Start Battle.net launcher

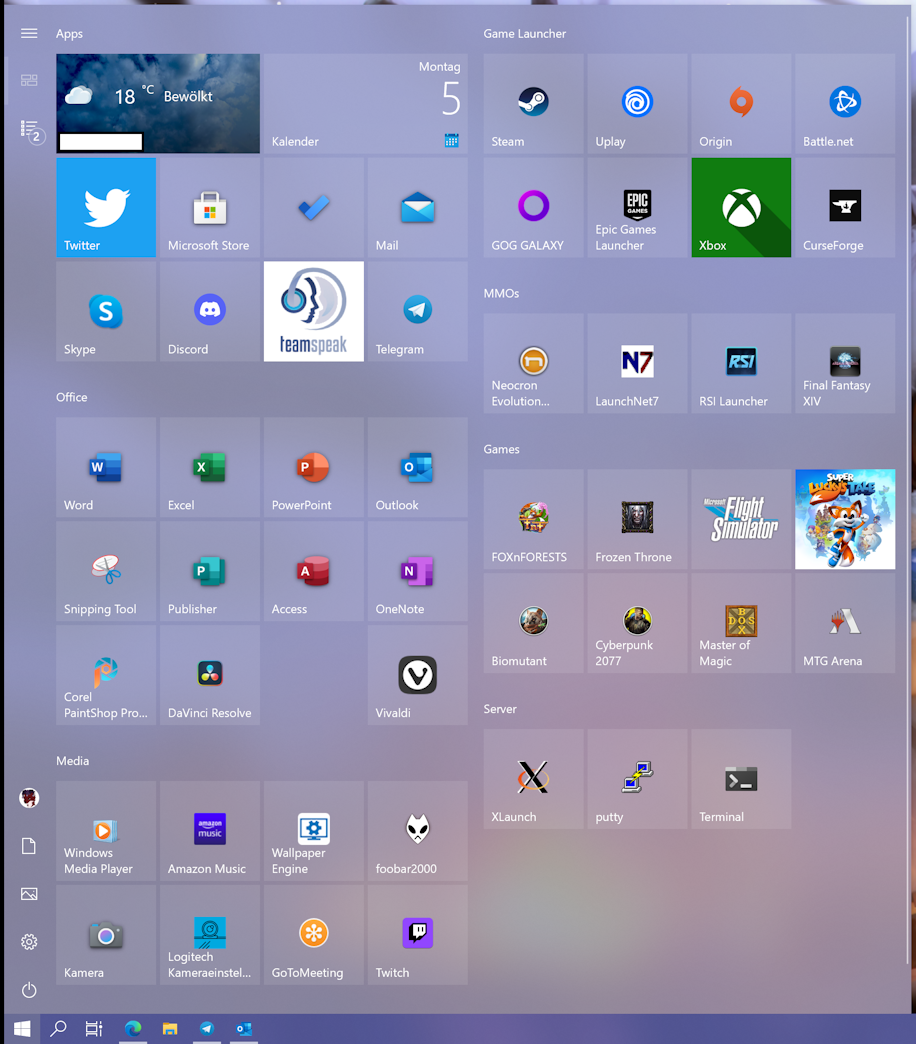[845, 103]
